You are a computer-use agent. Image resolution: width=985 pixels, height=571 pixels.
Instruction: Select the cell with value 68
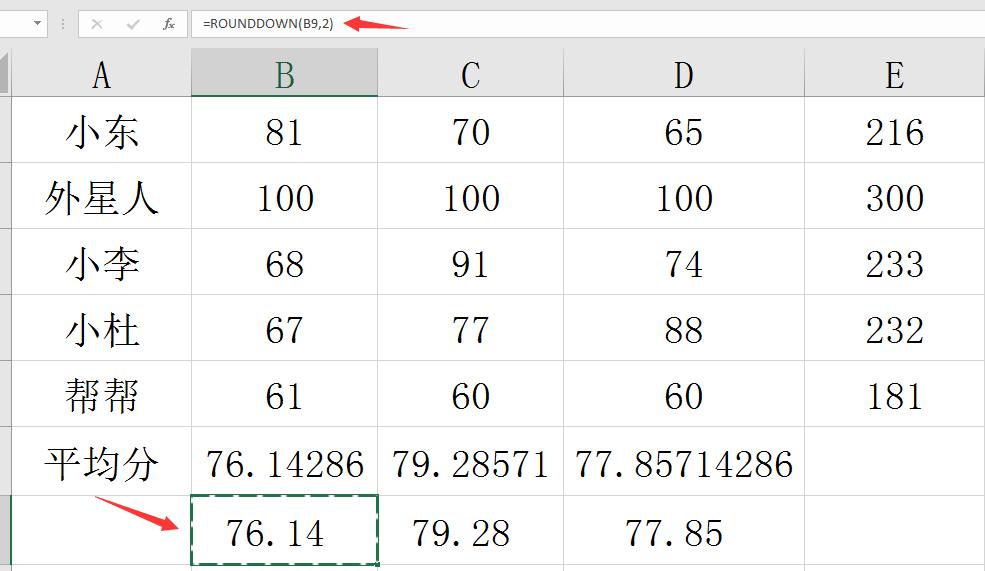click(285, 262)
